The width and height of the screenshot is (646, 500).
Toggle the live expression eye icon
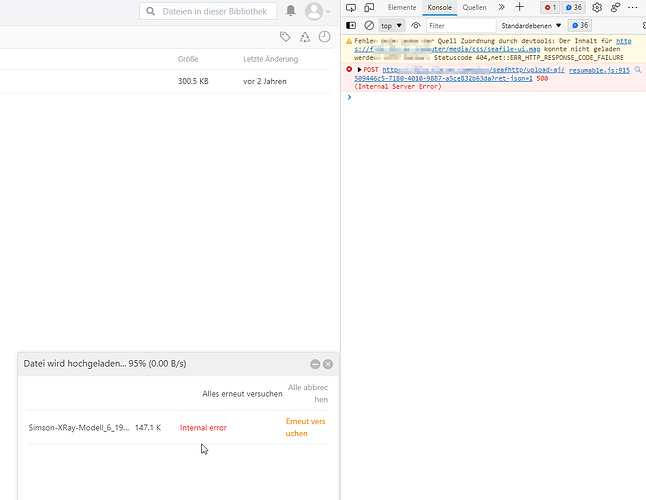pos(416,25)
